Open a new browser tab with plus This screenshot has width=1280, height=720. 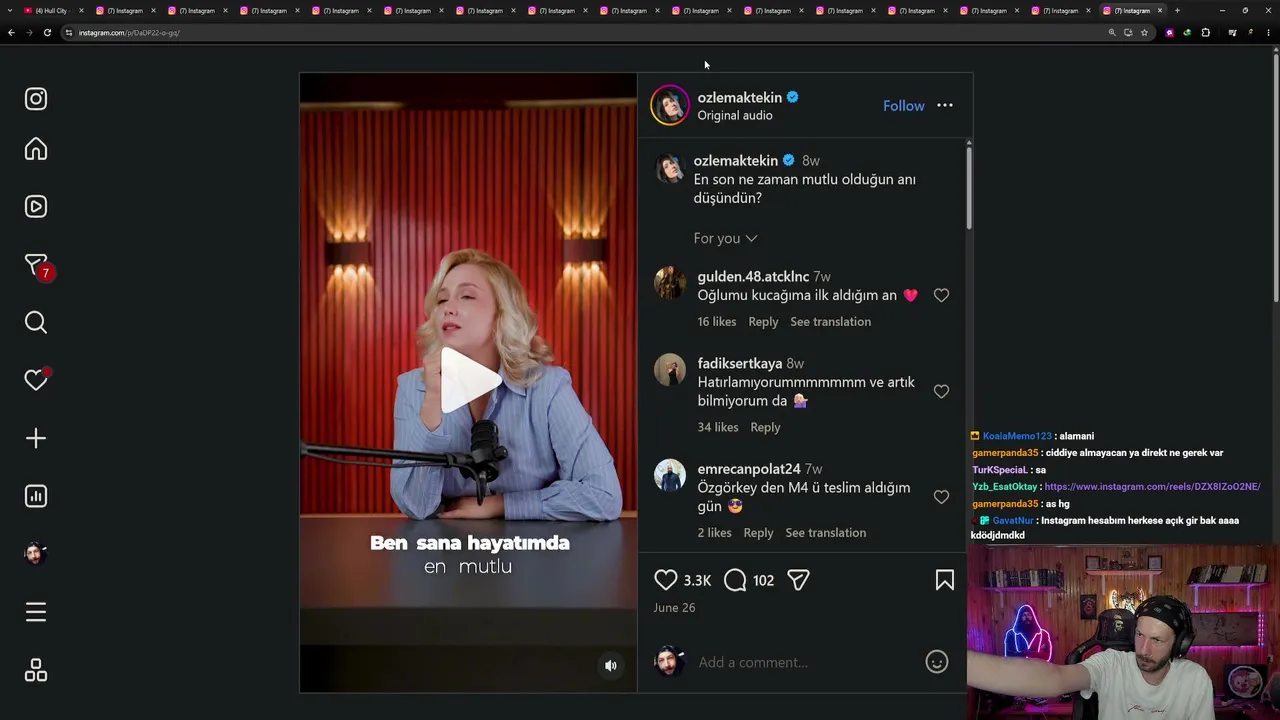point(1177,11)
